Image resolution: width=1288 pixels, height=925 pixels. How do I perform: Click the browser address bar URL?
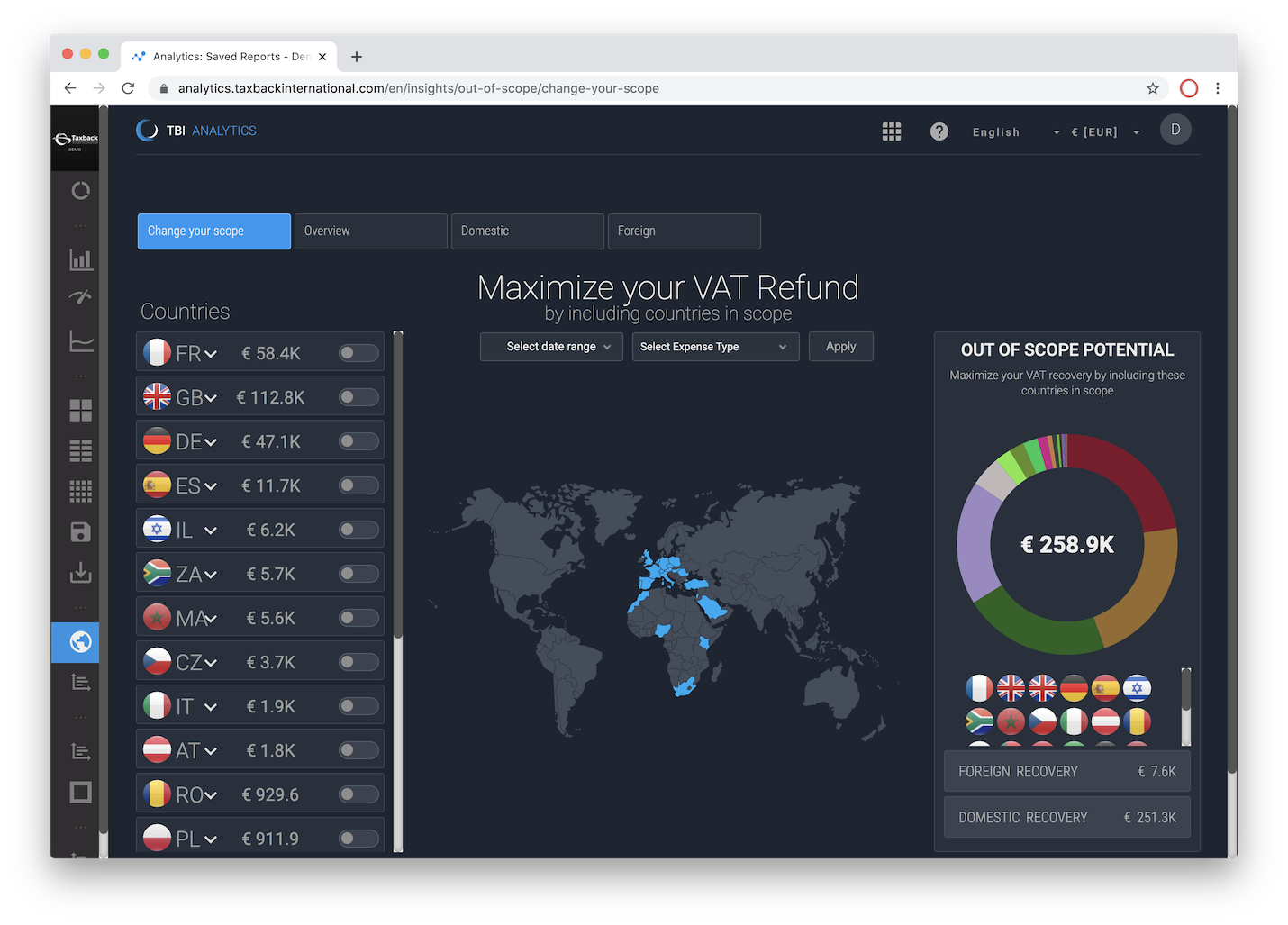419,88
